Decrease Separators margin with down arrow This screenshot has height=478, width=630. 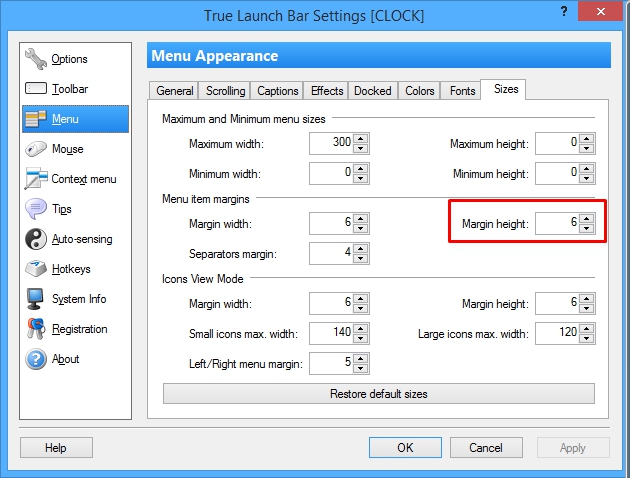tap(360, 258)
